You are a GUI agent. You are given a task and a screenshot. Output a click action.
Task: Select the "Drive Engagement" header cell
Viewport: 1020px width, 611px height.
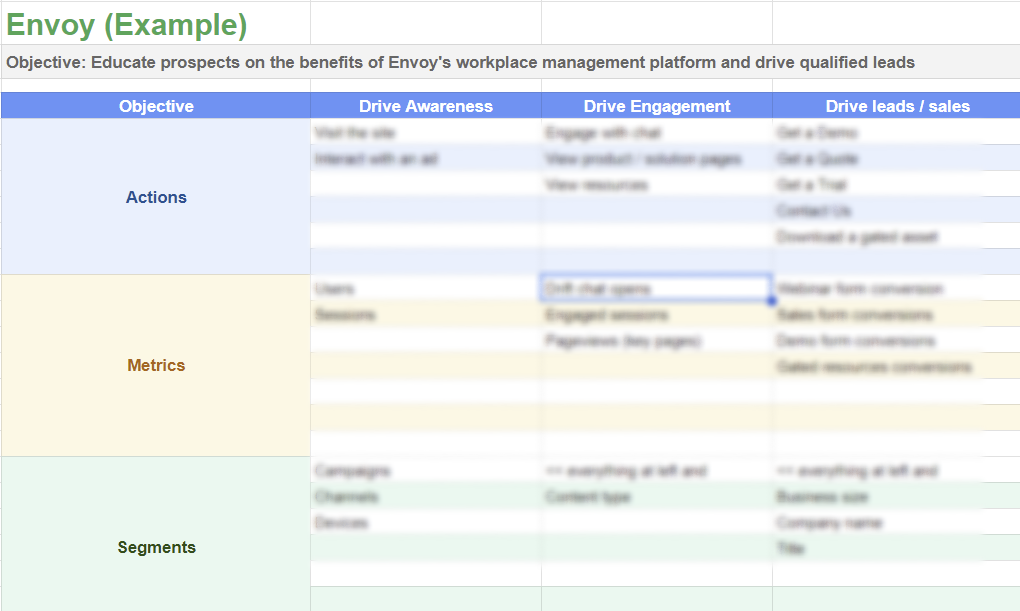coord(657,106)
